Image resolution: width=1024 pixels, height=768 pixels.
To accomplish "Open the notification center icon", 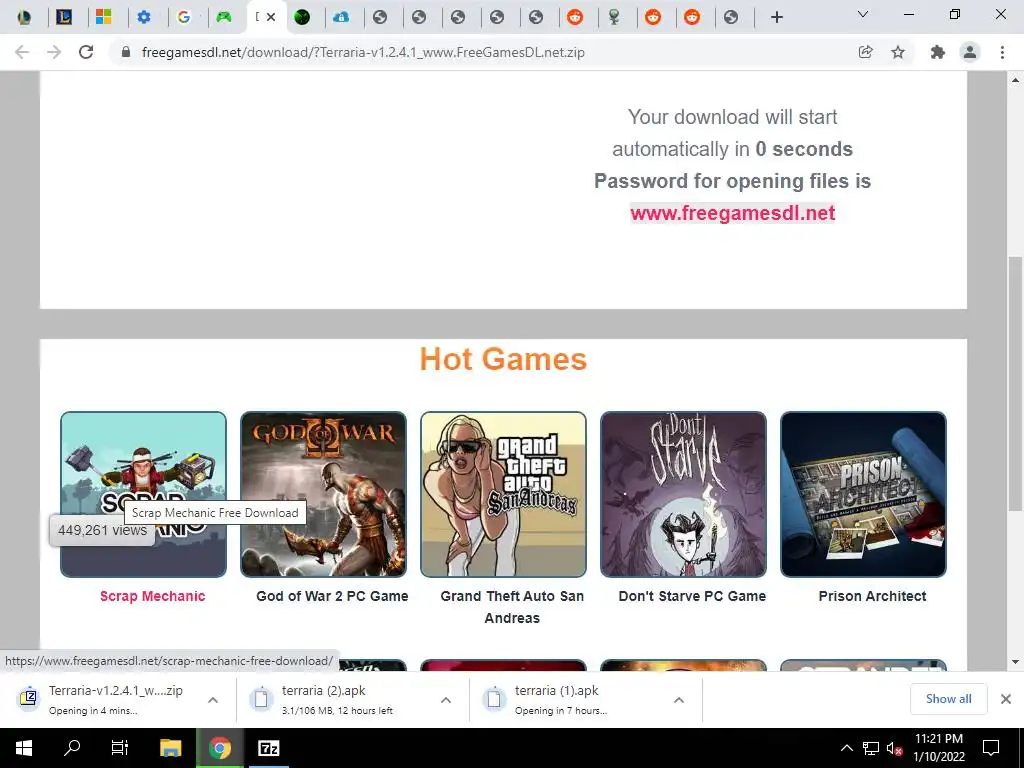I will [x=991, y=748].
